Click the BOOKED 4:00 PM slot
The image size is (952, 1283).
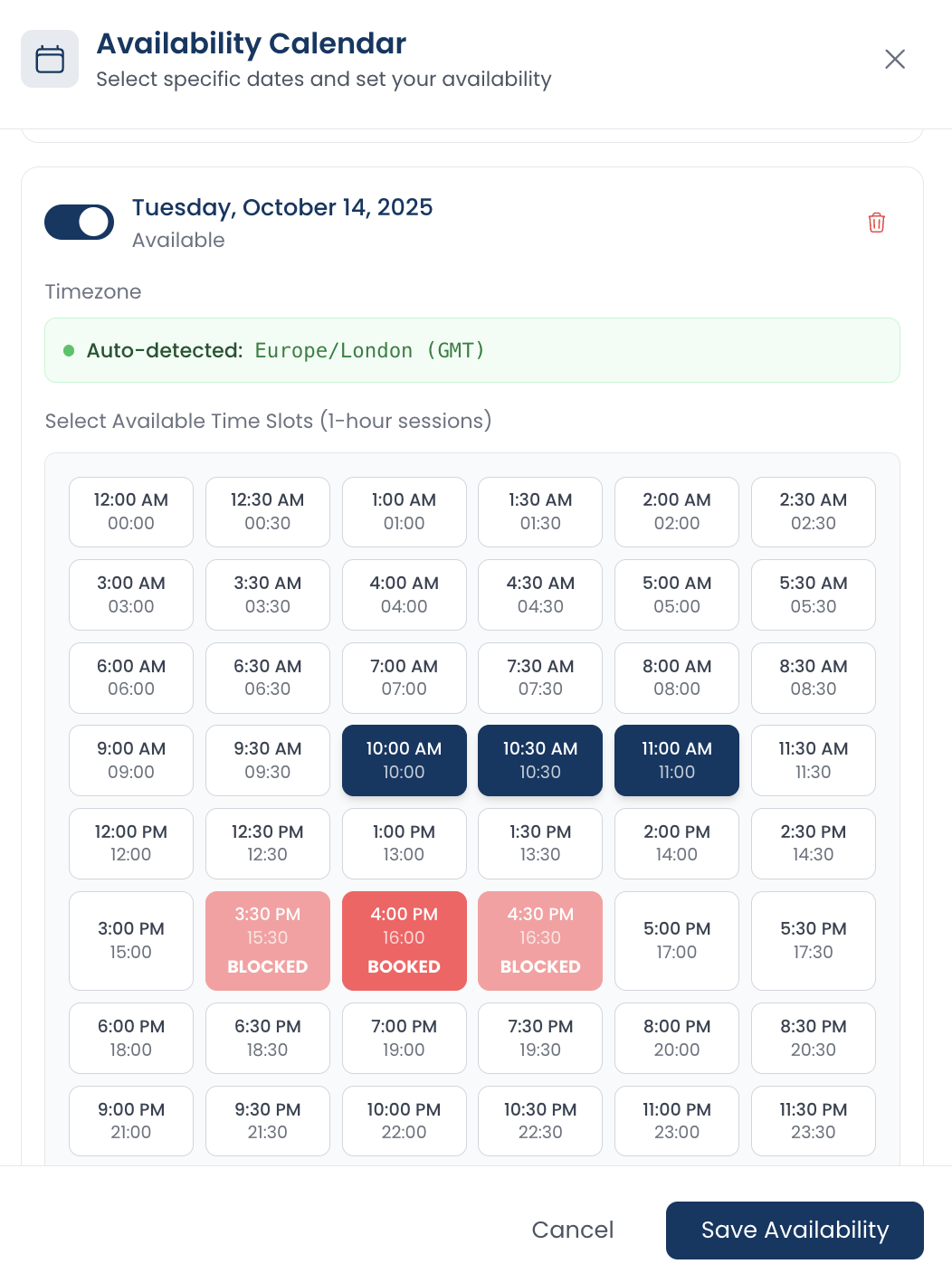point(404,940)
